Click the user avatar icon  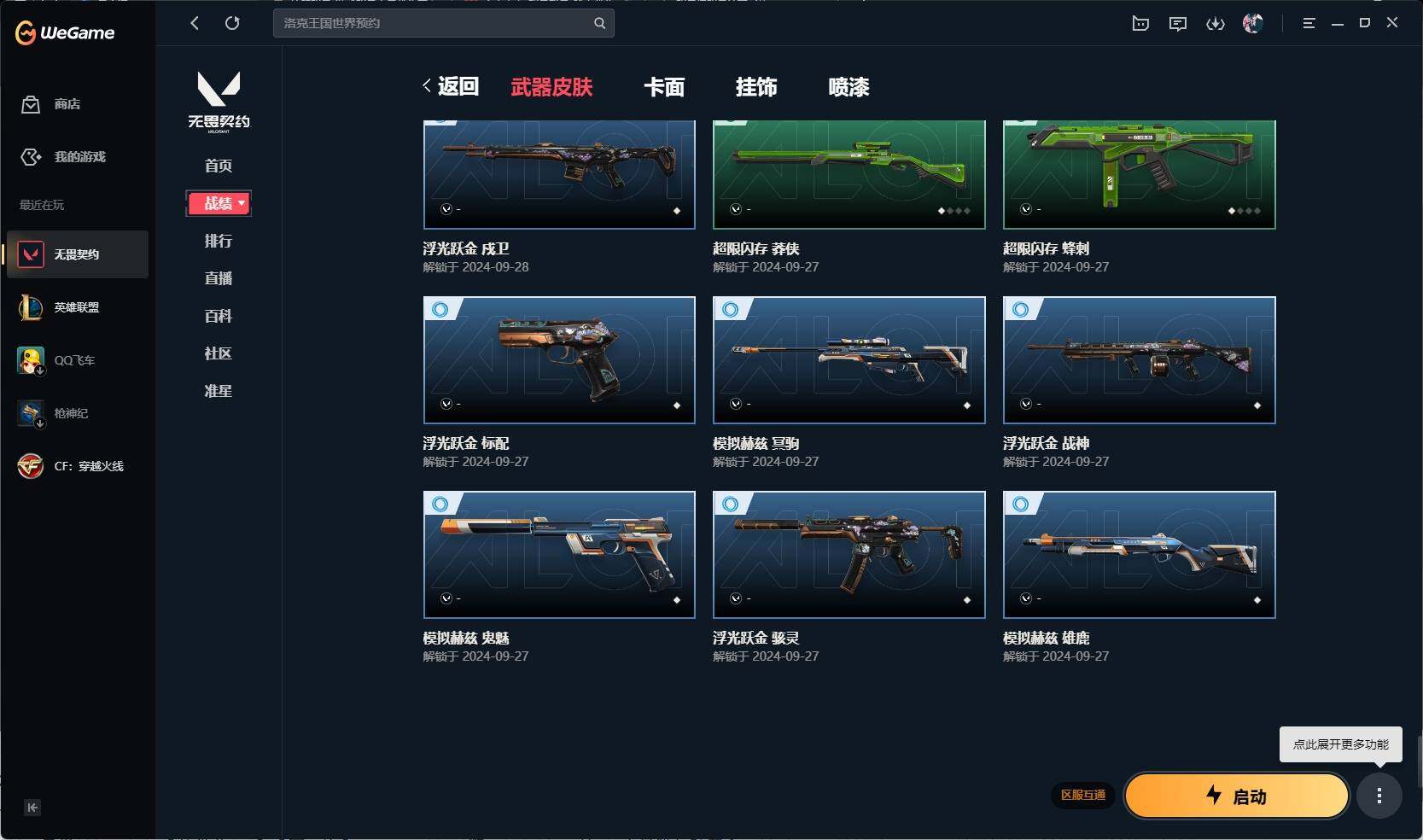pyautogui.click(x=1252, y=23)
